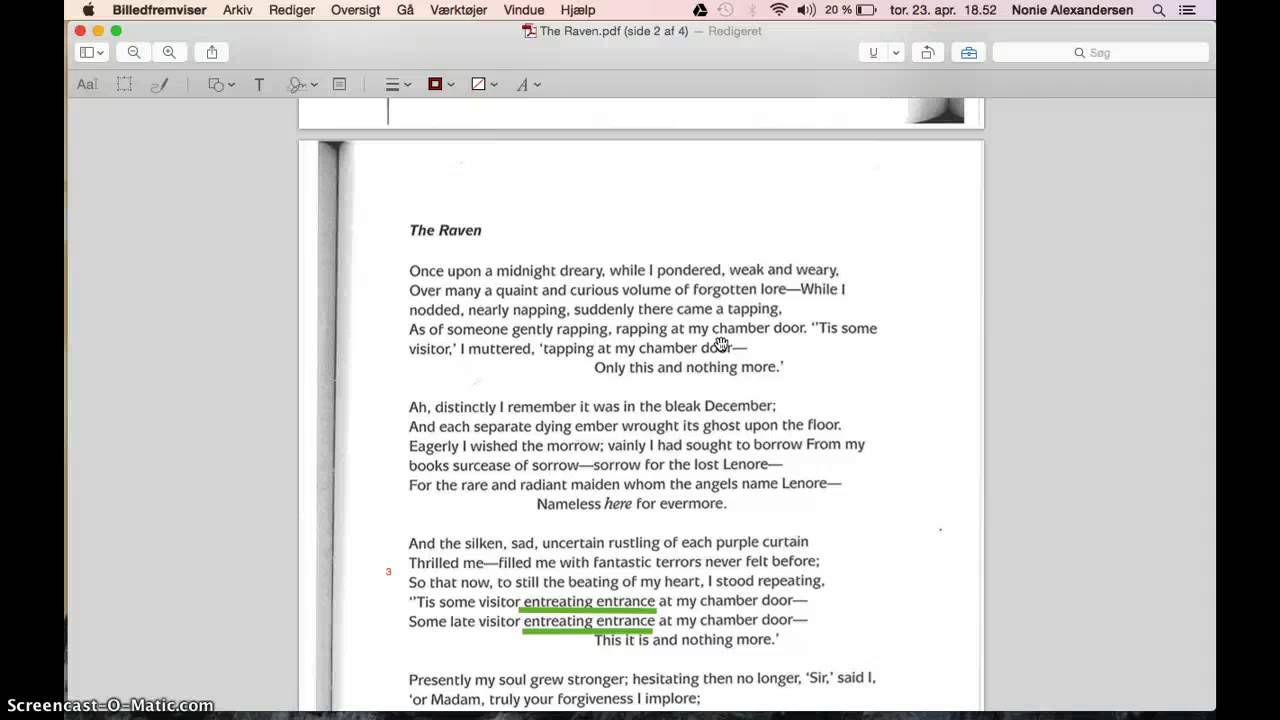Click the Redigeret label in title bar
The width and height of the screenshot is (1280, 720).
[735, 31]
